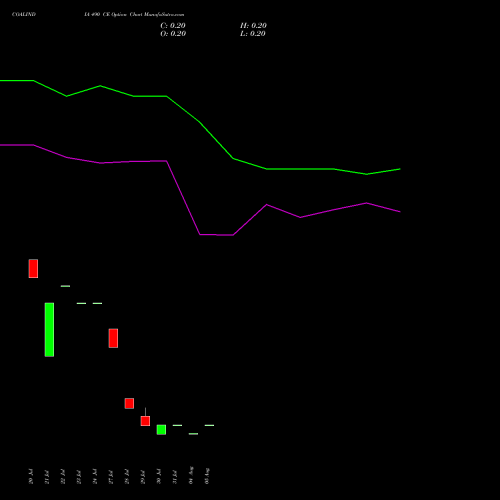Click the '27 Jul' date axis label
The width and height of the screenshot is (500, 500).
click(111, 477)
